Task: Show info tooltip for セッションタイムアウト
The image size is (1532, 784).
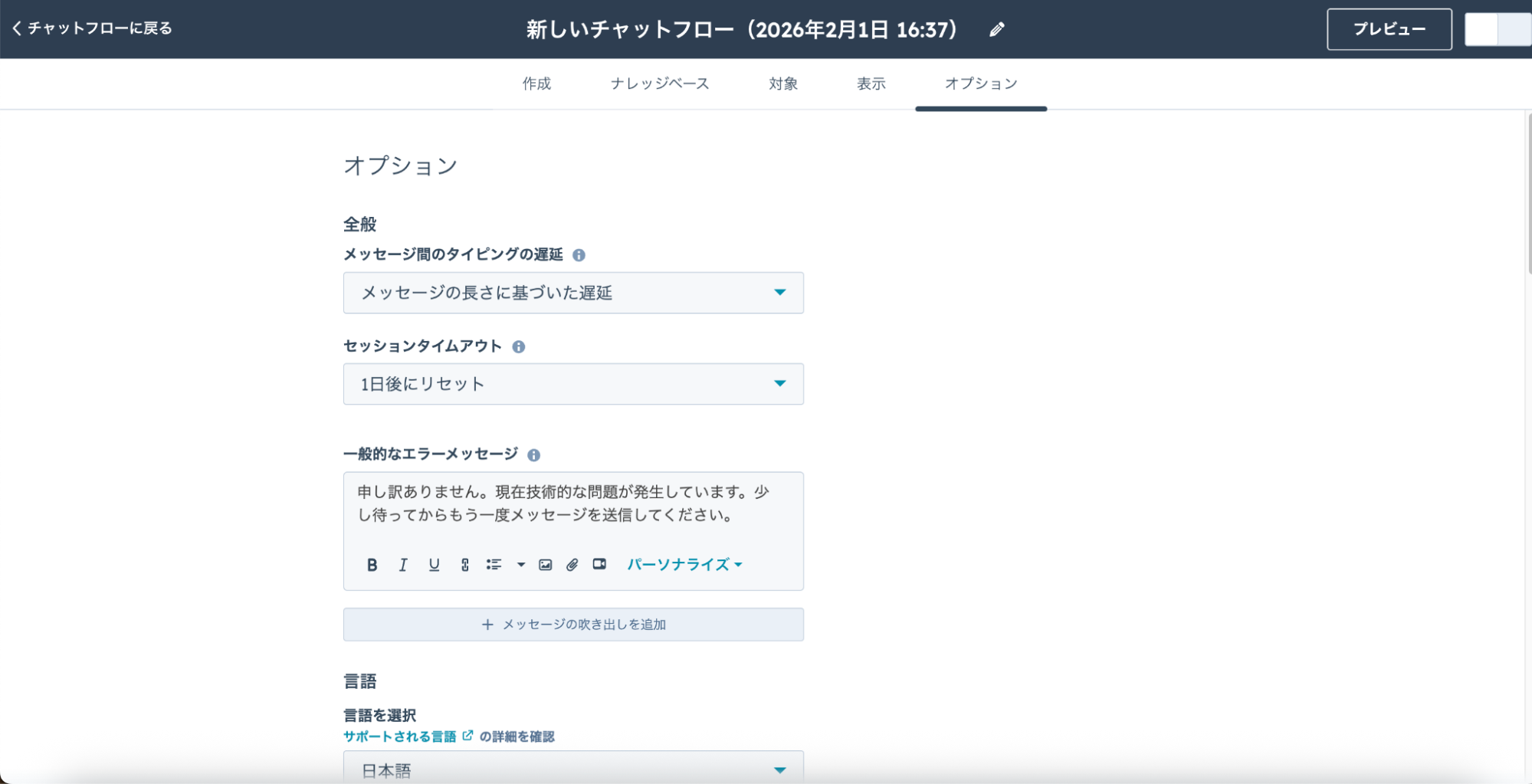Action: (519, 347)
